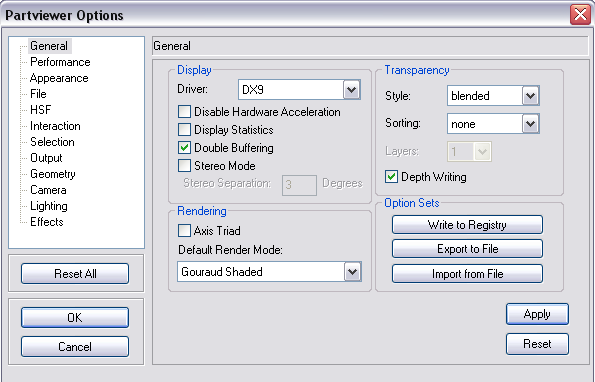Confirm with the OK button
The height and width of the screenshot is (382, 595).
coord(75,318)
